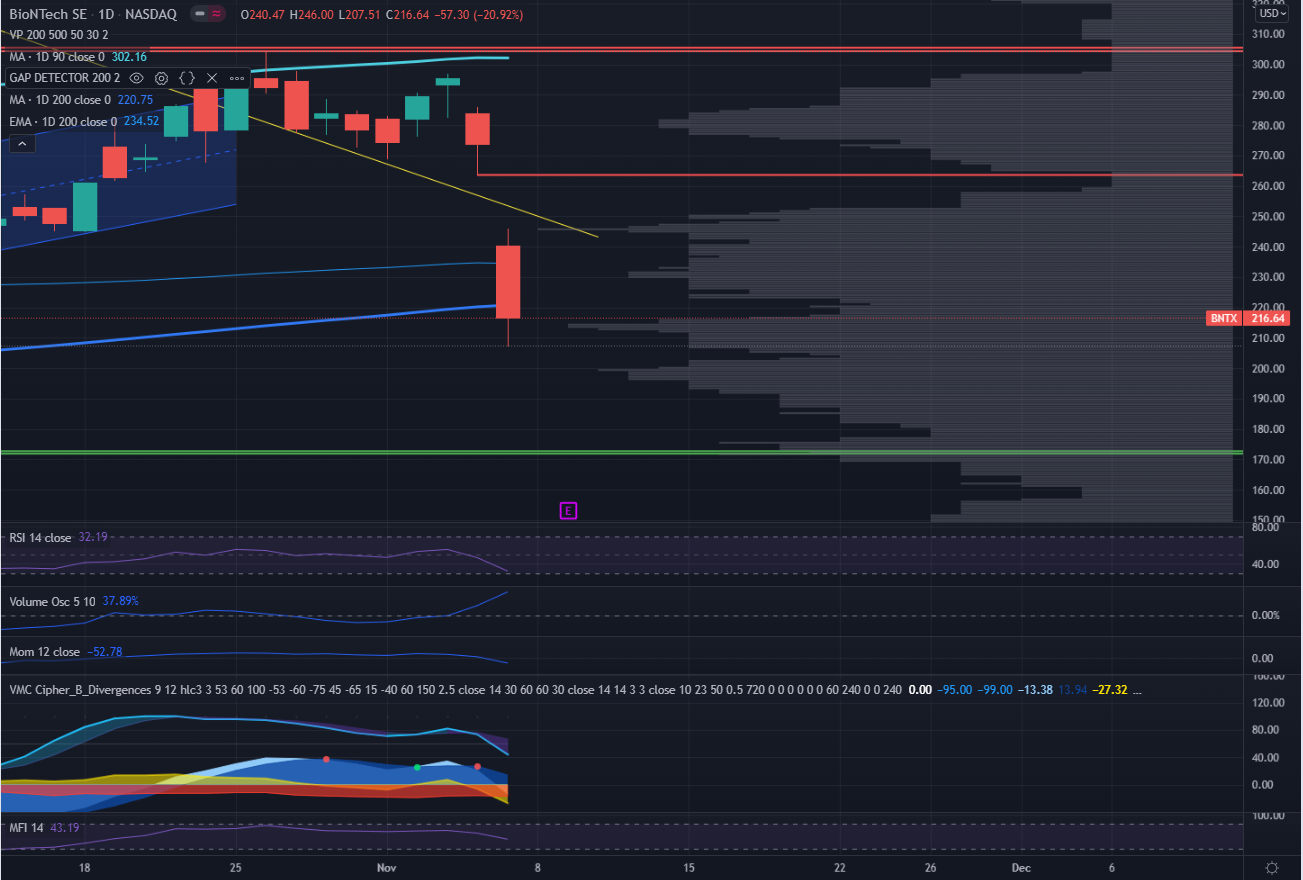1303x880 pixels.
Task: Open GAP DETECTOR source code braces
Action: (187, 77)
